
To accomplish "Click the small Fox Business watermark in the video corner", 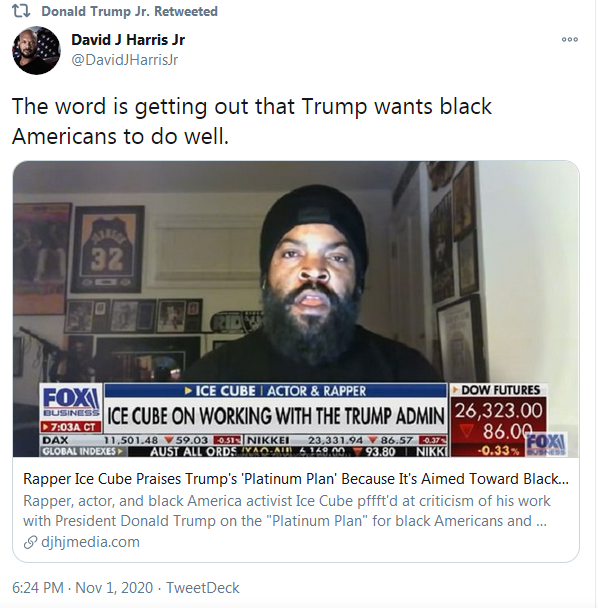I will [x=546, y=444].
